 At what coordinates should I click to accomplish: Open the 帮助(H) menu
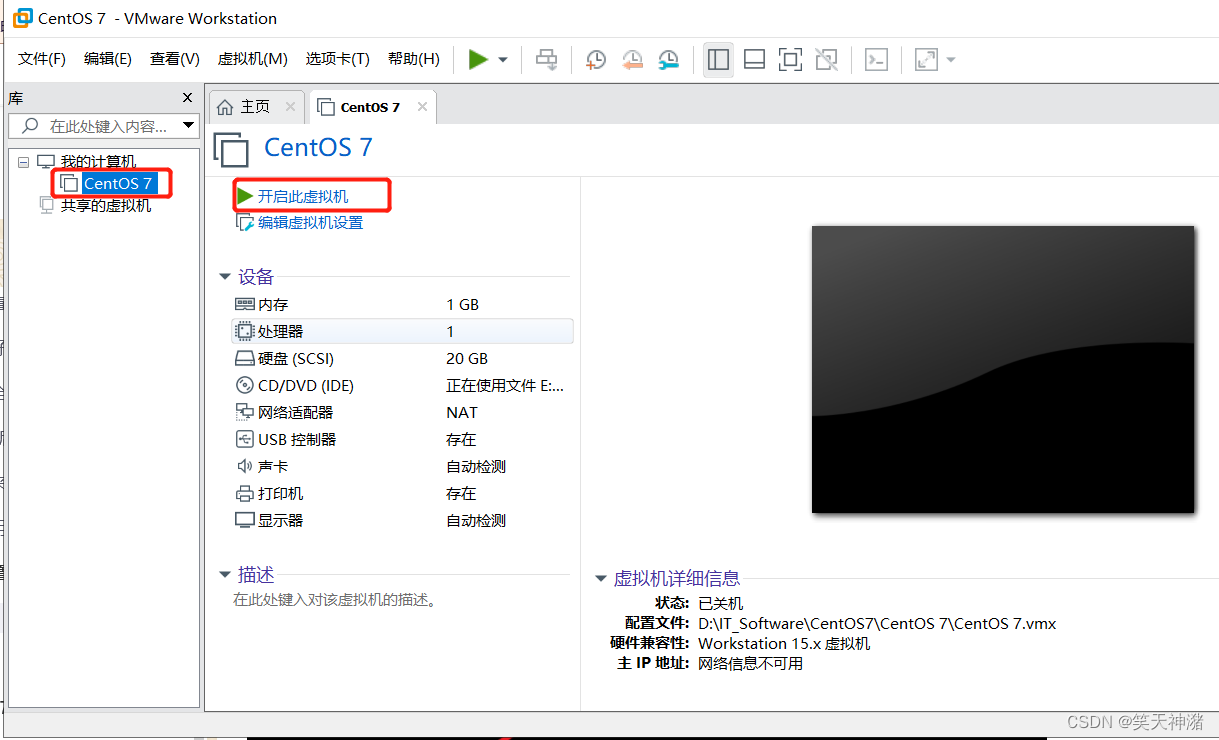414,59
